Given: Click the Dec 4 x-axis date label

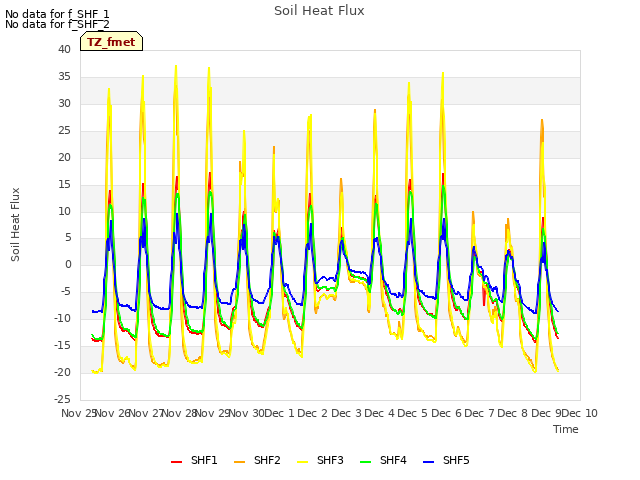Looking at the screenshot, I should [380, 413].
